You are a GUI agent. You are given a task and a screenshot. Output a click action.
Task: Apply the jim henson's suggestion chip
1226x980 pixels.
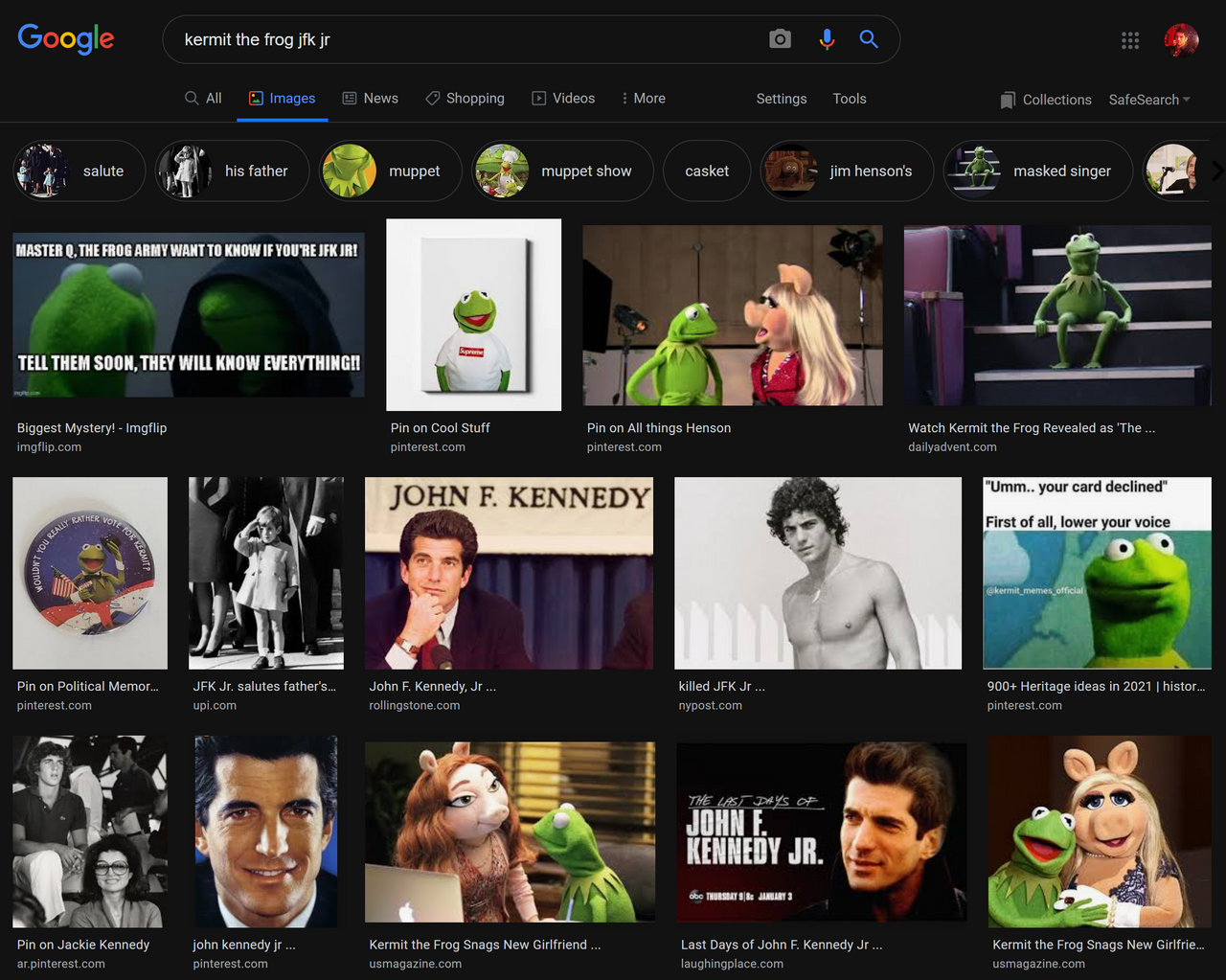tap(847, 171)
